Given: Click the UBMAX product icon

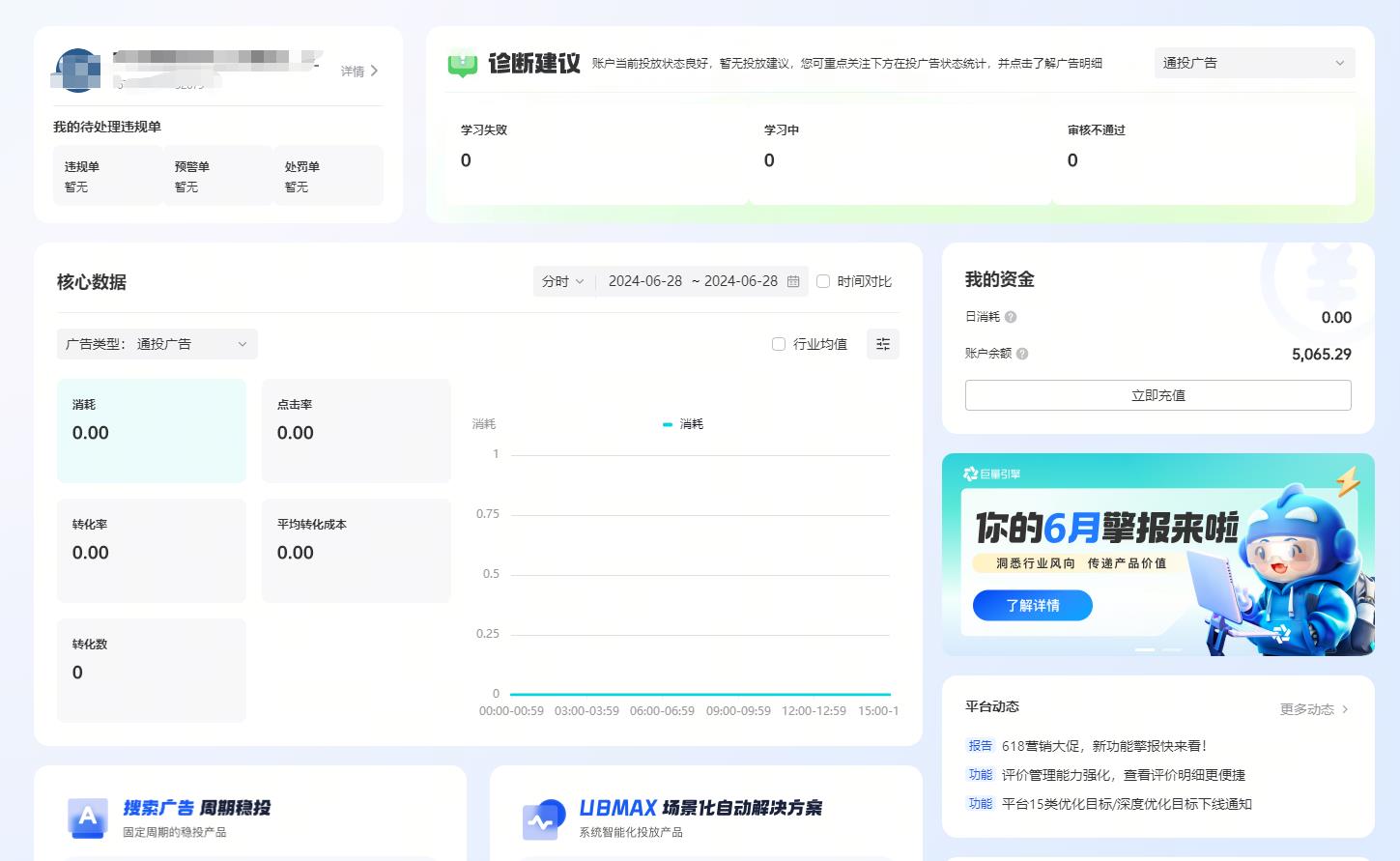Looking at the screenshot, I should [x=544, y=819].
